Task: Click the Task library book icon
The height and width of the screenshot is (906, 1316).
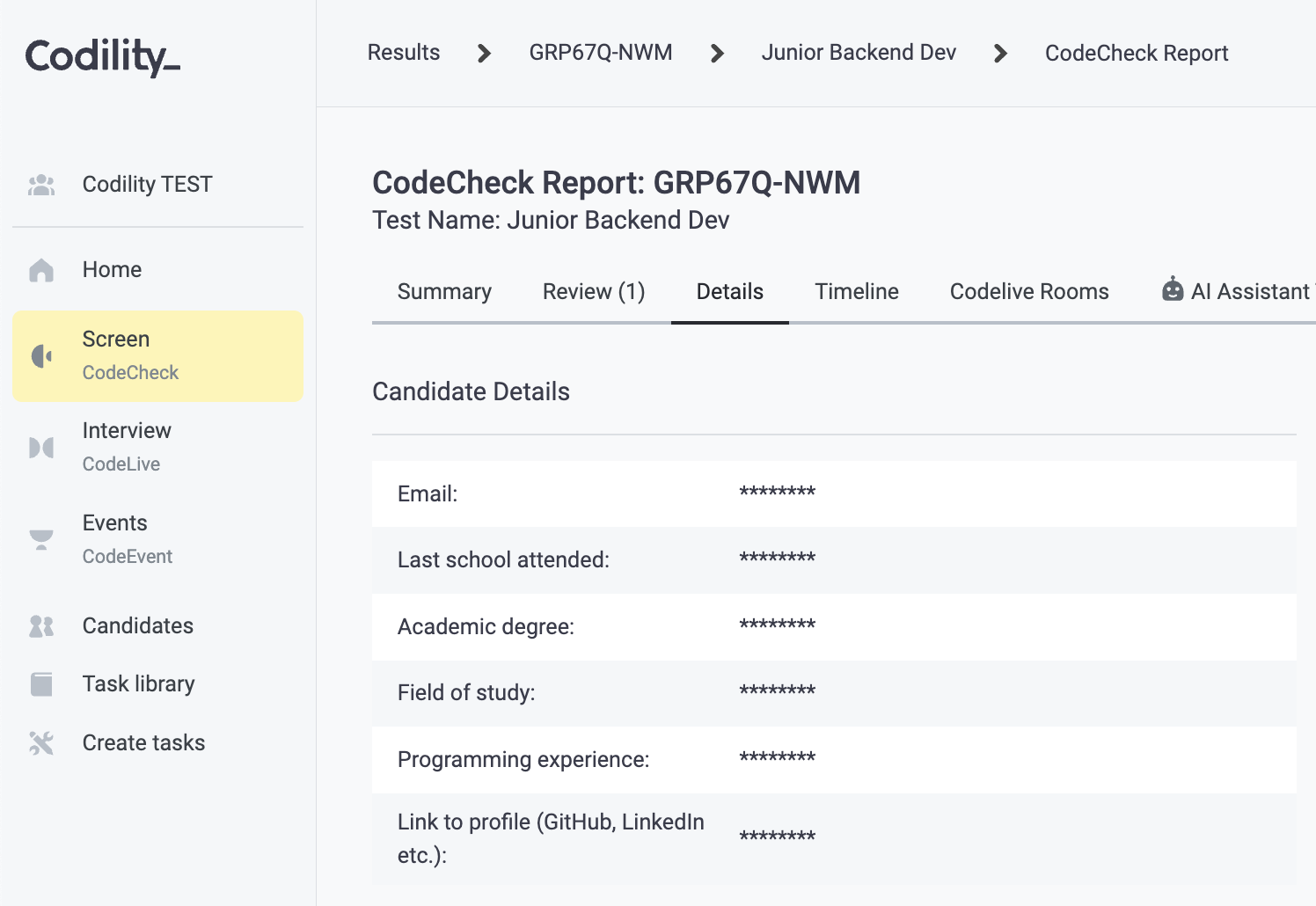Action: 41,684
